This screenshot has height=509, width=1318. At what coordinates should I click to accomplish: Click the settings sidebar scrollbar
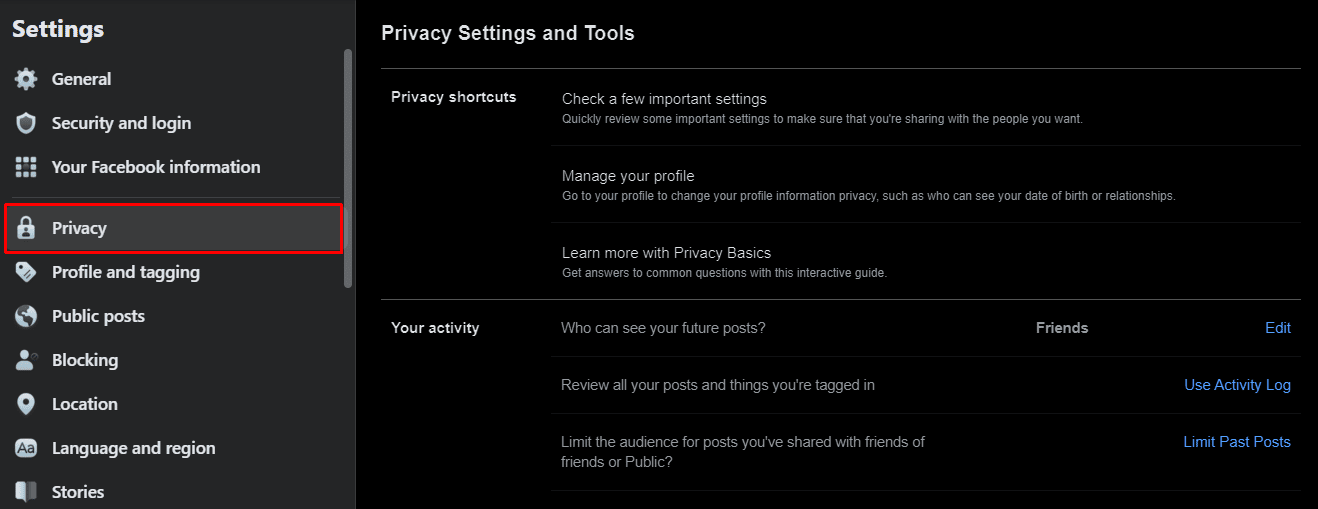(348, 168)
